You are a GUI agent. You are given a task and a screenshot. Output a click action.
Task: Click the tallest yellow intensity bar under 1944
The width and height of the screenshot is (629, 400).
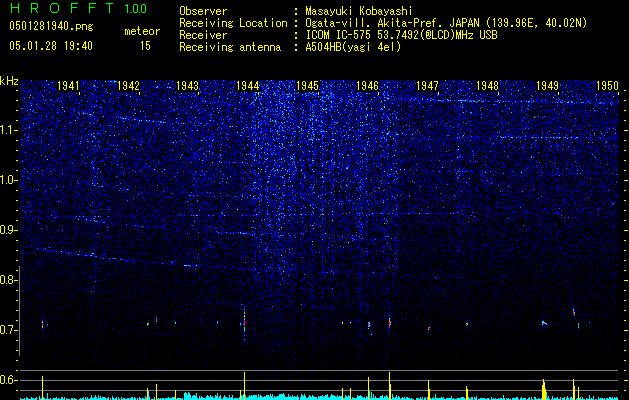click(x=244, y=386)
